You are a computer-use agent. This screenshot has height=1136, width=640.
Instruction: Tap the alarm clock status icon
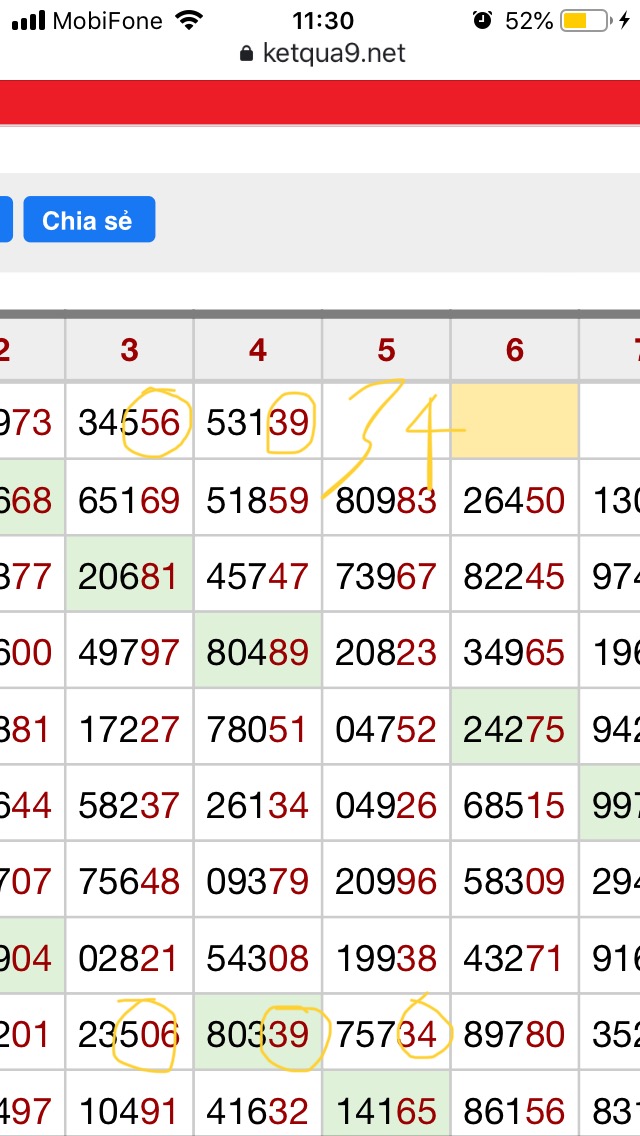pos(483,20)
